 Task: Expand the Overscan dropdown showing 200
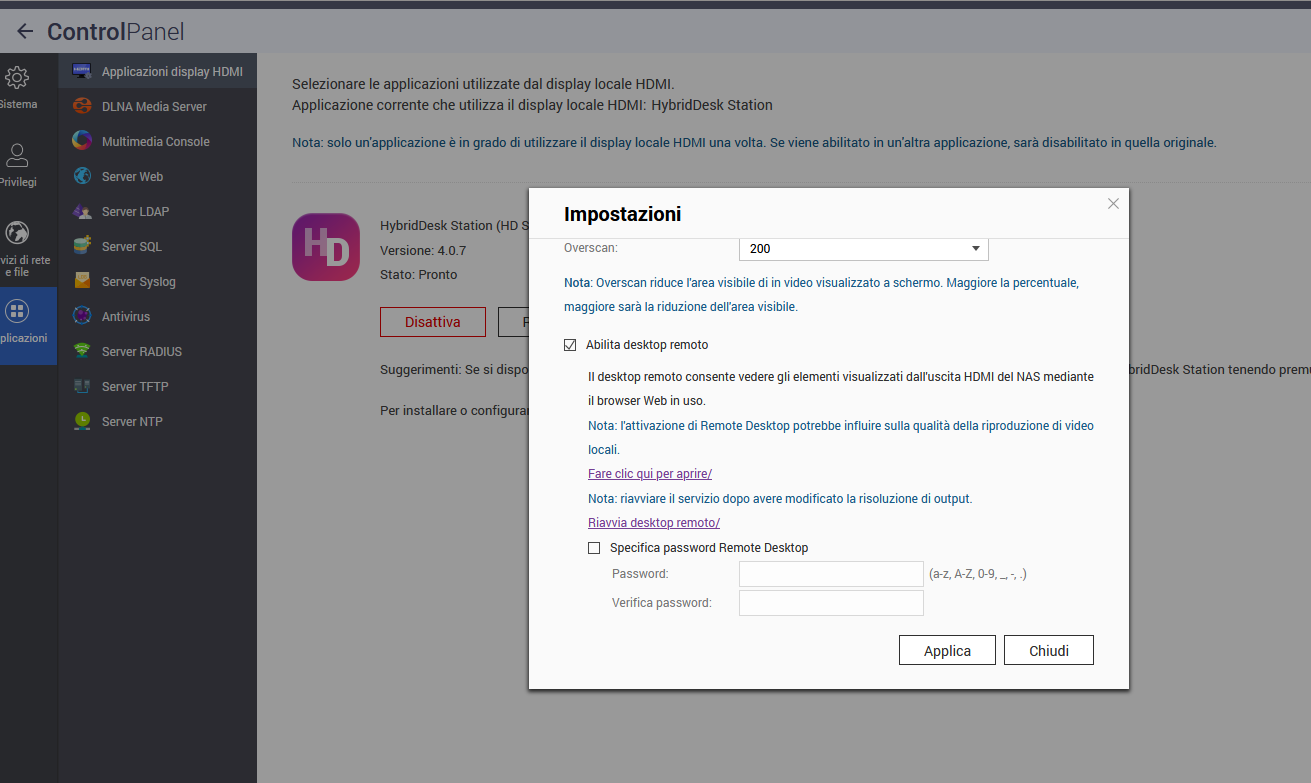[x=863, y=249]
